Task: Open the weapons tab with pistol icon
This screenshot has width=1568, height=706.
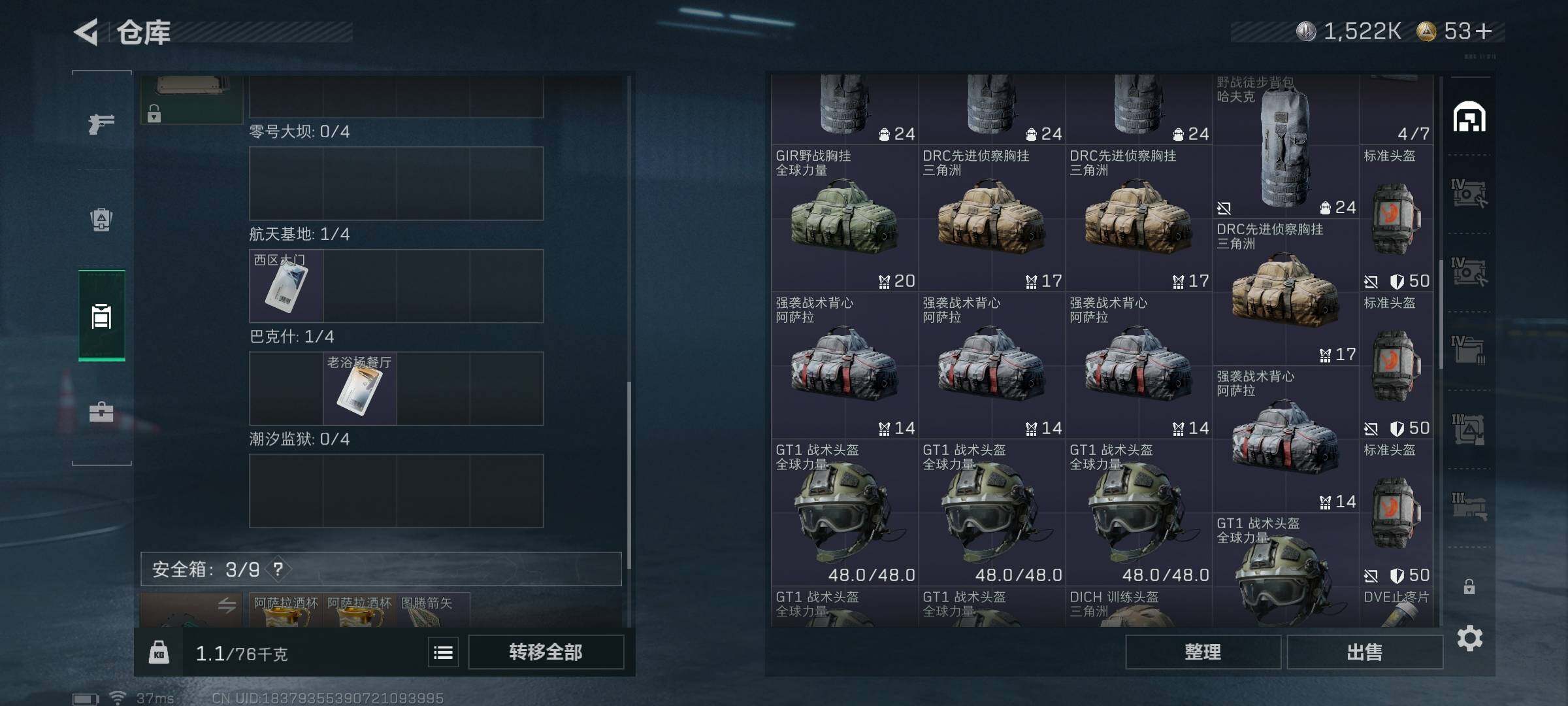Action: point(101,123)
